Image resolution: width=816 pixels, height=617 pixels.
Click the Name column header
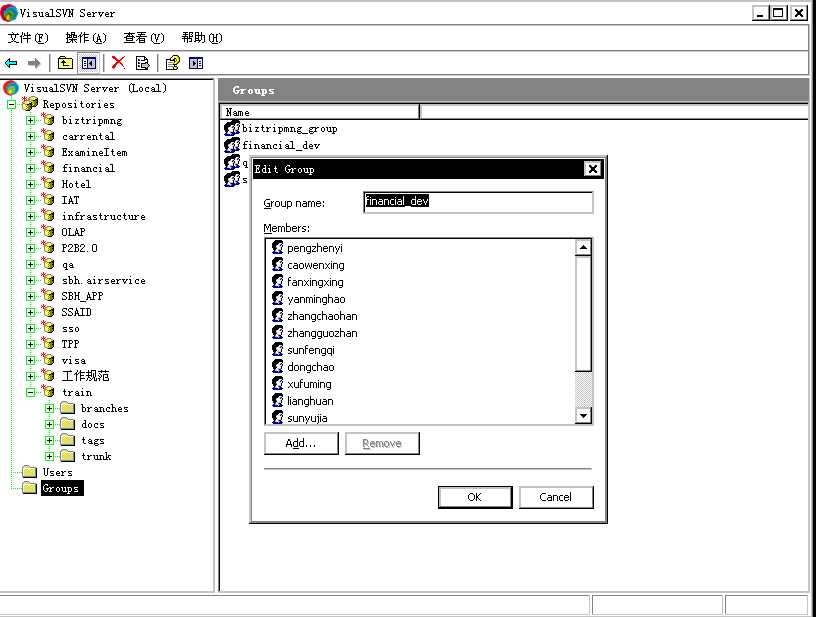coord(320,112)
